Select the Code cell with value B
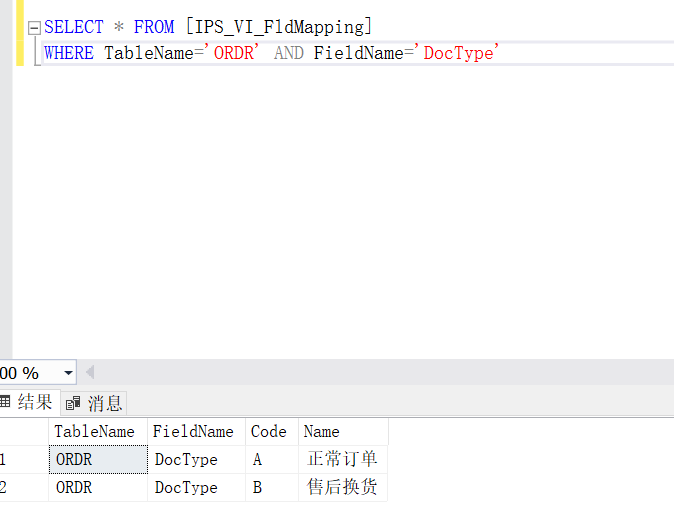 tap(272, 487)
